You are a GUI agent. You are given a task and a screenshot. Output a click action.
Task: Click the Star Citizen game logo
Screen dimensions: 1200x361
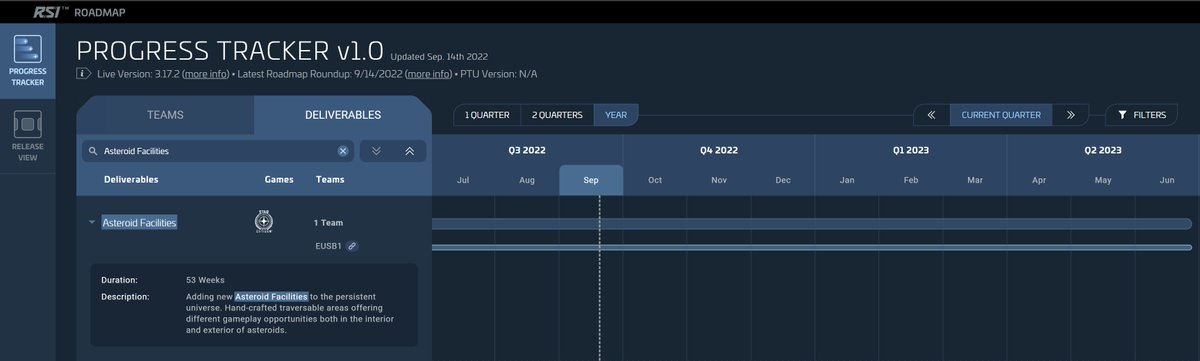pos(265,222)
